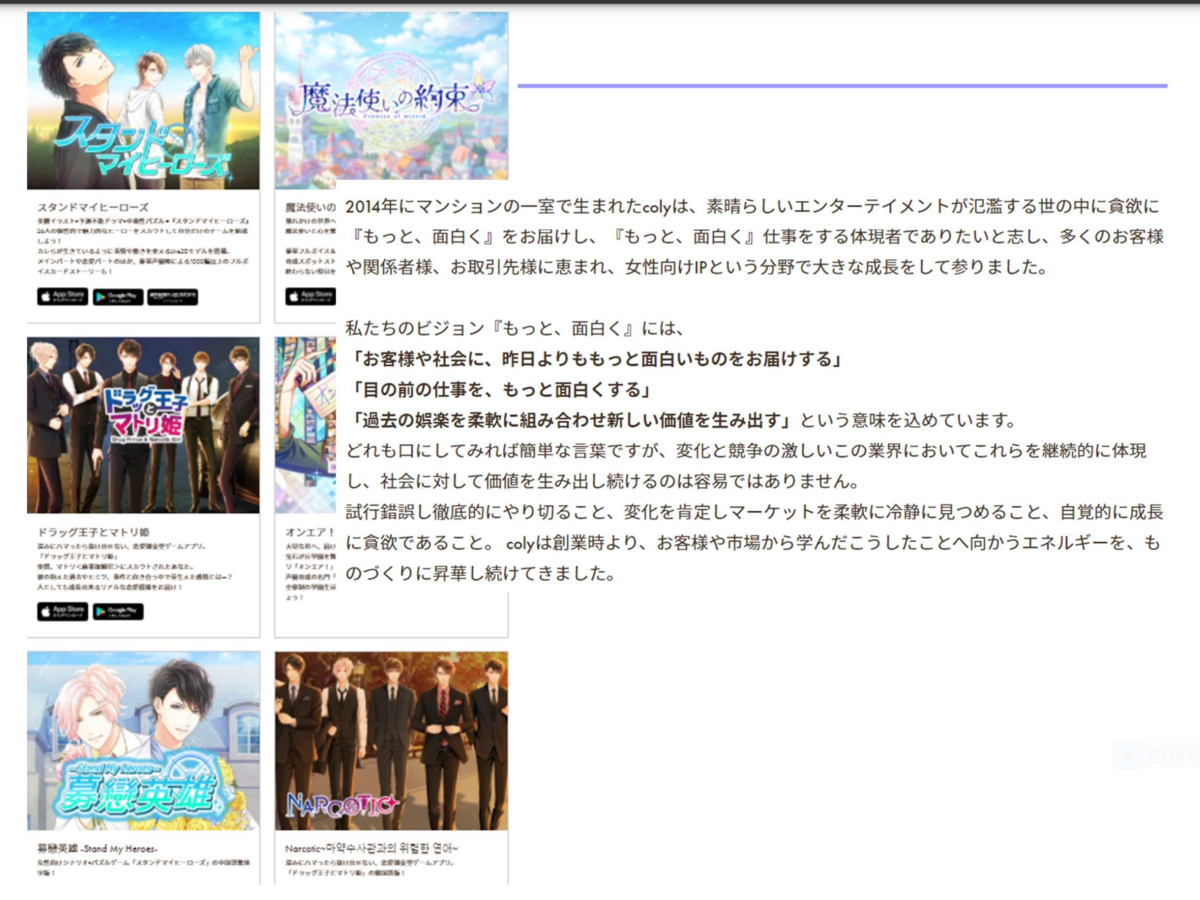Open App Store badge under スタンドマイヒーローズ
Viewport: 1200px width, 900px height.
coord(62,297)
